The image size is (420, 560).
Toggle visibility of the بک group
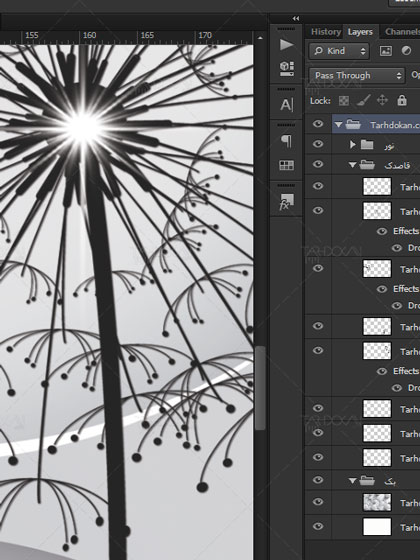318,480
